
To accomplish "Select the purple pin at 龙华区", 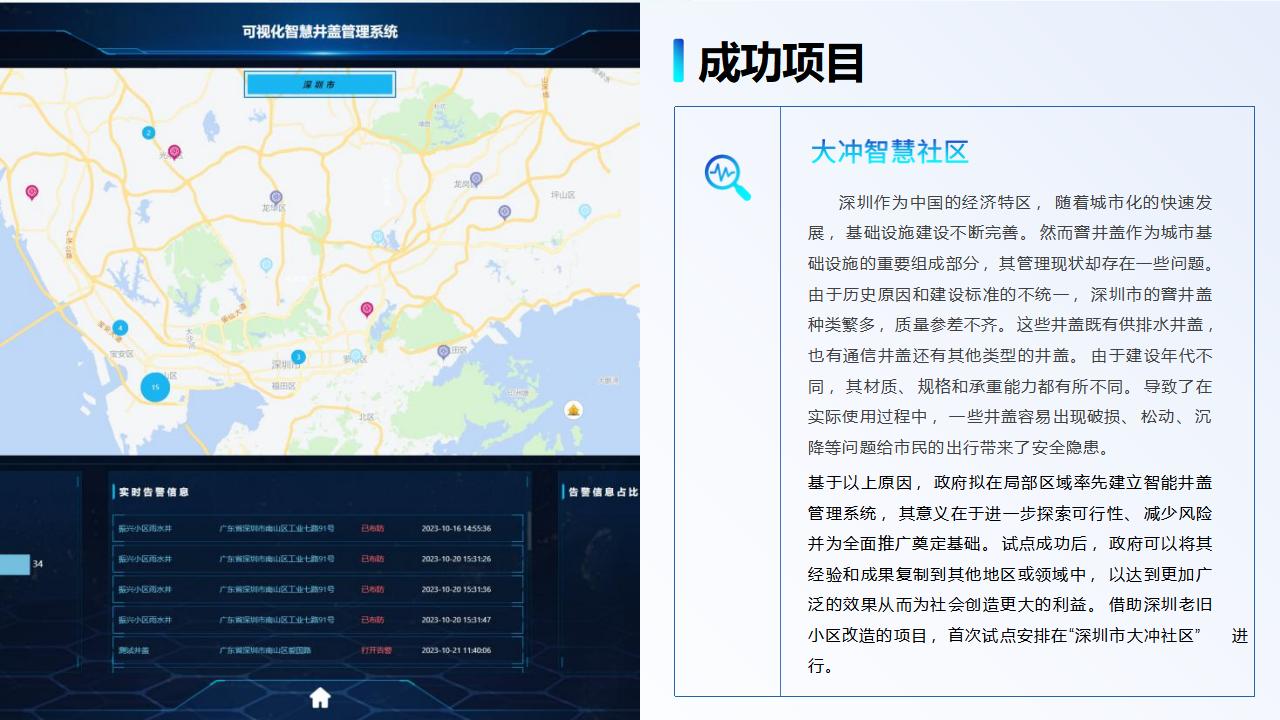I will [x=276, y=197].
